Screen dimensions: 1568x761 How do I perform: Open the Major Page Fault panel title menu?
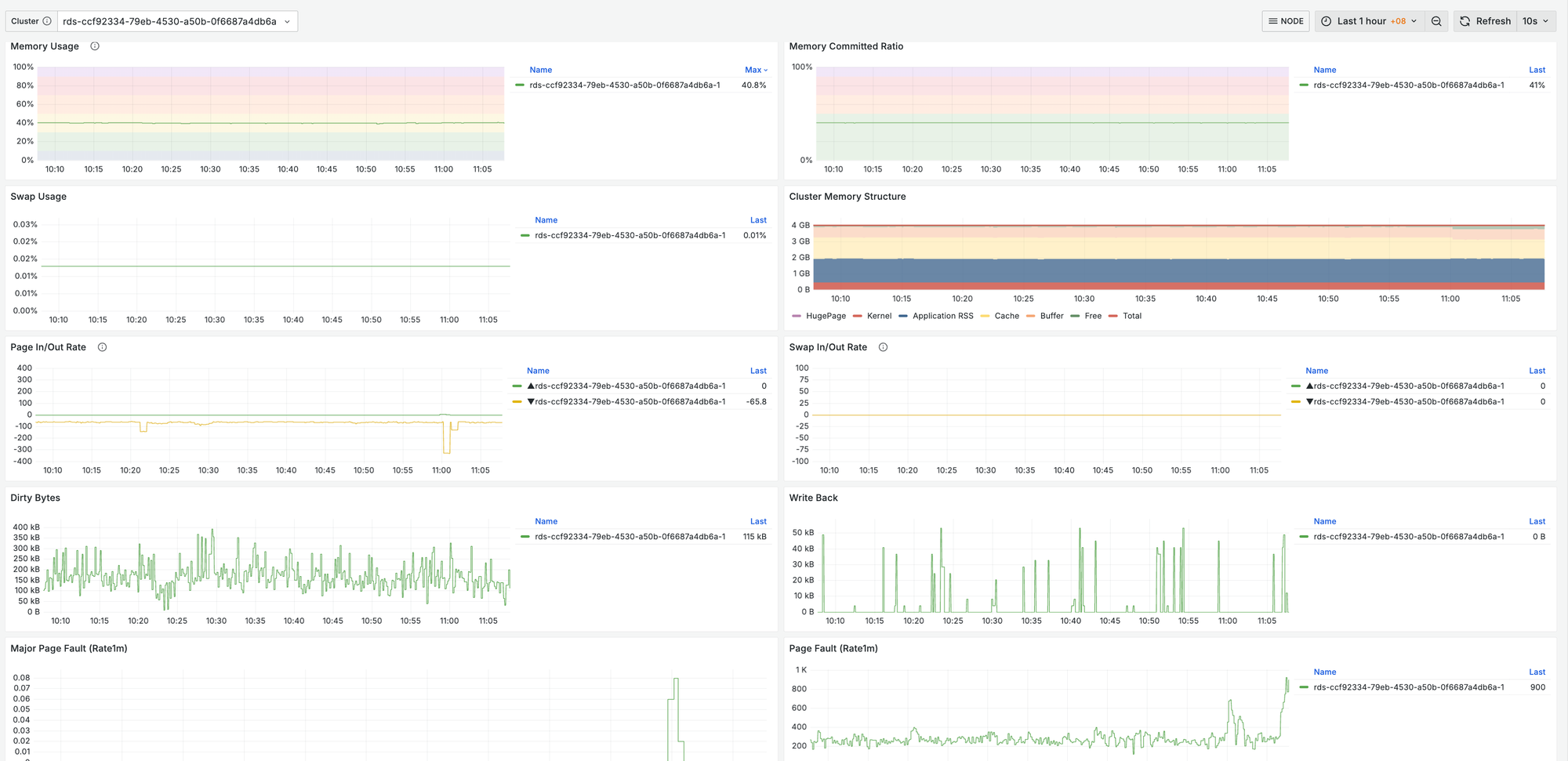68,648
